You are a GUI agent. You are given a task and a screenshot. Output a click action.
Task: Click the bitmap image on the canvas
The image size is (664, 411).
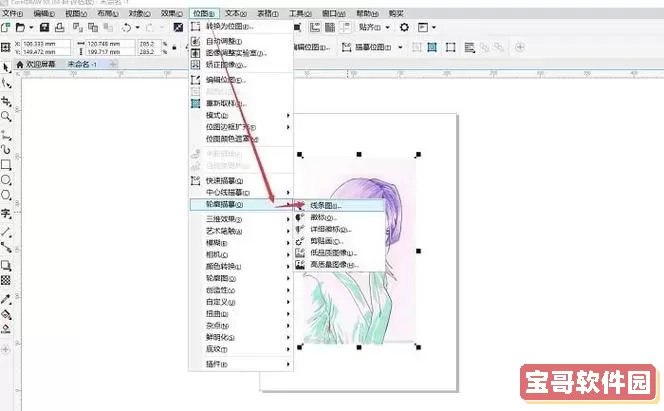[359, 251]
